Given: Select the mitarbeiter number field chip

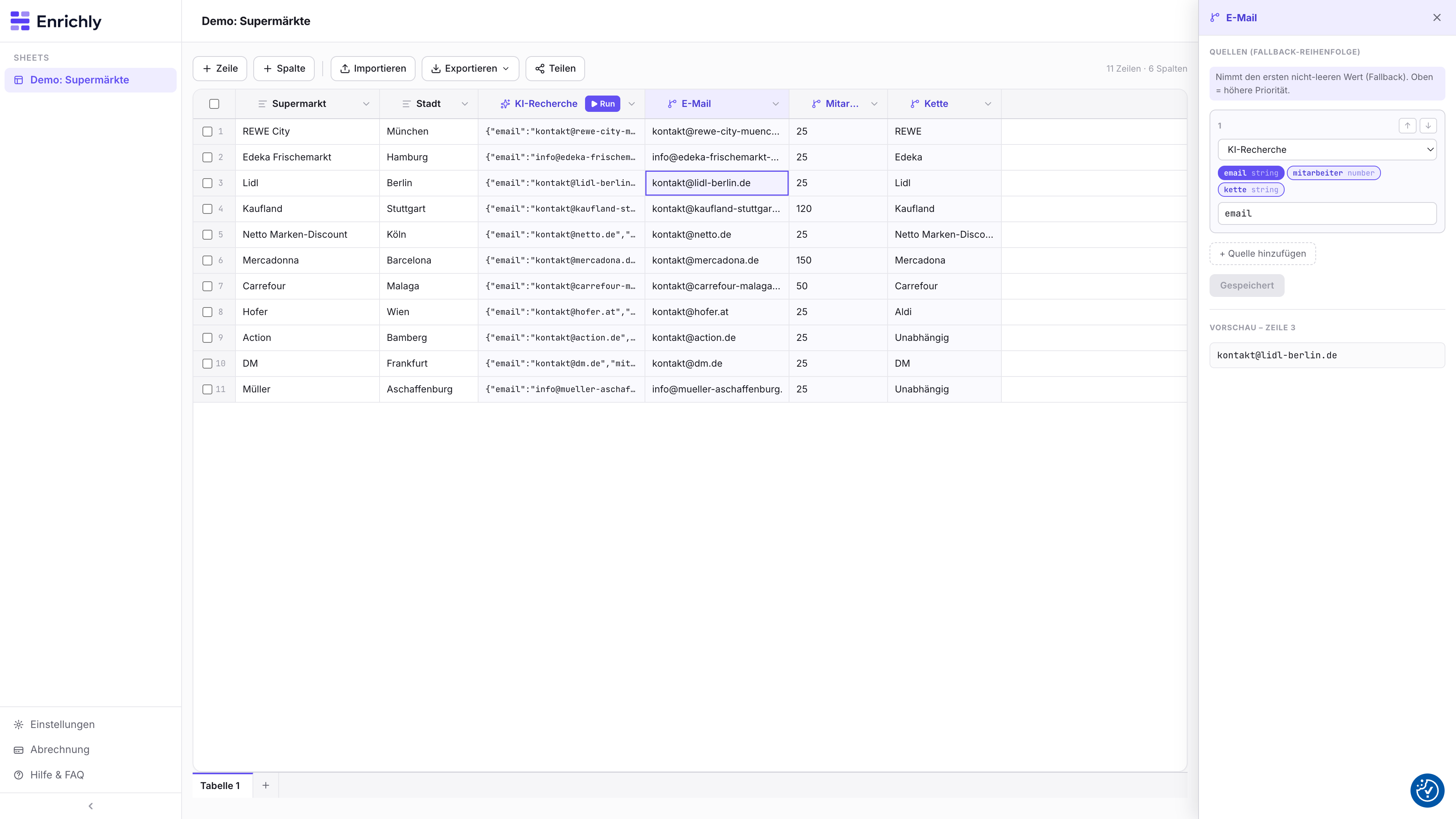Looking at the screenshot, I should click(1334, 173).
